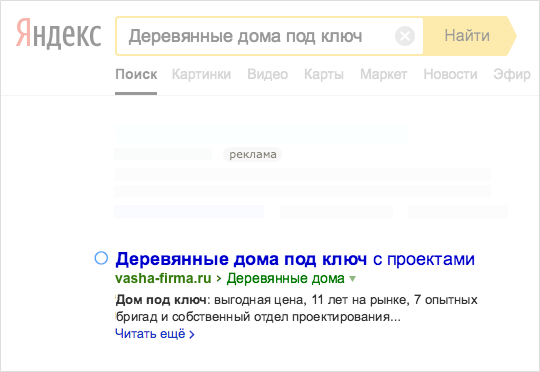Click the blue circle favicon beside the result title
This screenshot has width=540, height=372.
(101, 258)
